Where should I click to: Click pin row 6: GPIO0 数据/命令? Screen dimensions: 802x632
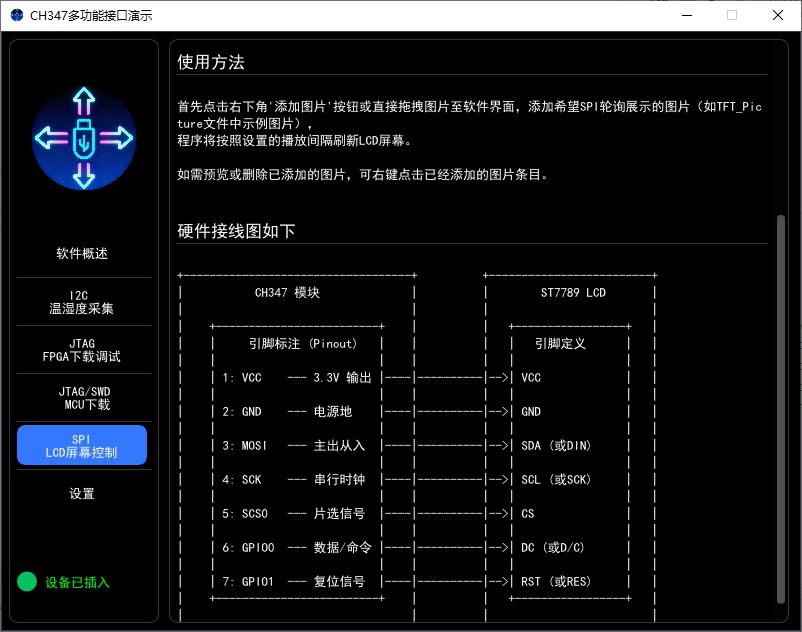297,548
